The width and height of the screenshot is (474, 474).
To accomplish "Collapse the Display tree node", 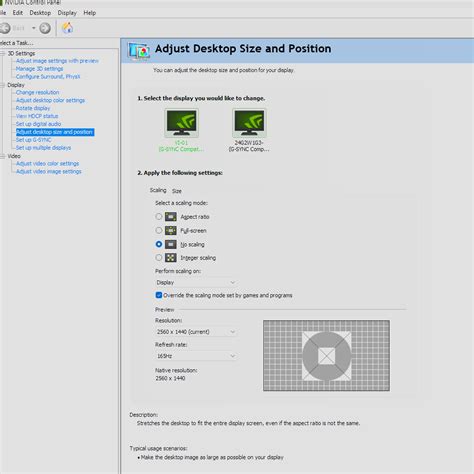I will click(x=3, y=85).
